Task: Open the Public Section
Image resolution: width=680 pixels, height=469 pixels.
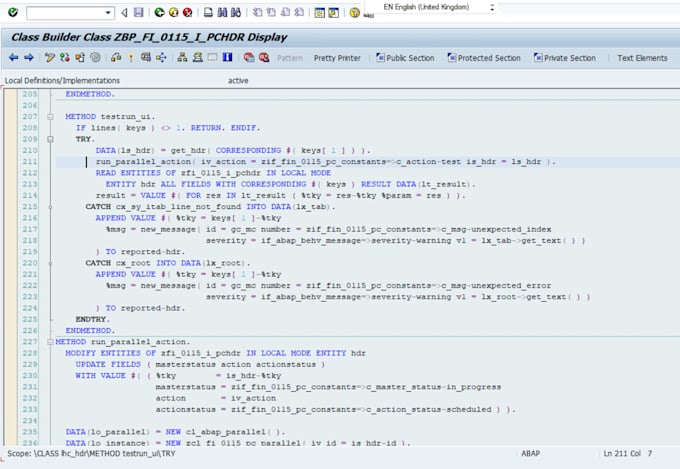Action: (405, 58)
